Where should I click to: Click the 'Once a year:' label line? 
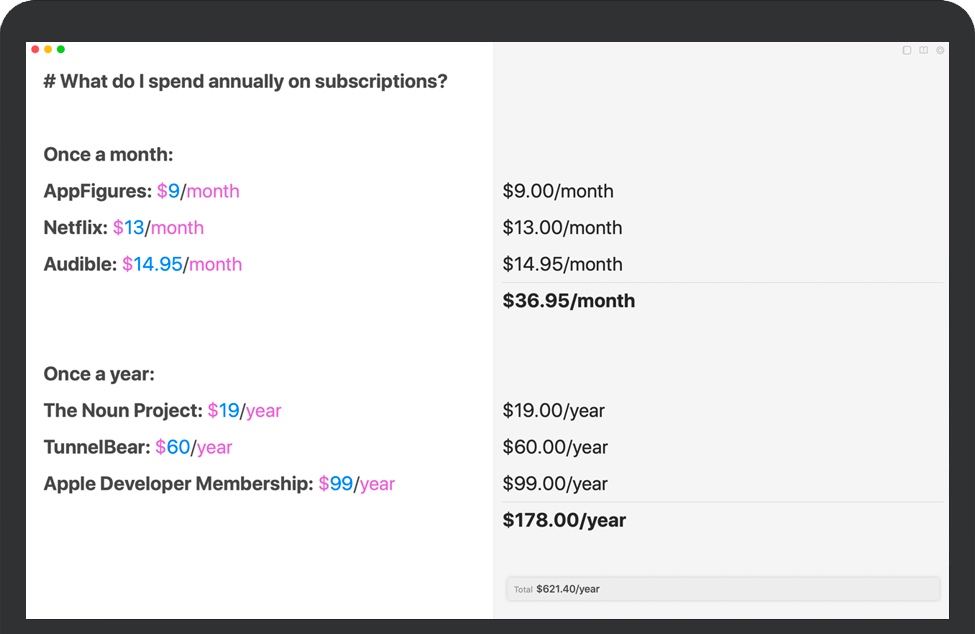click(x=99, y=374)
